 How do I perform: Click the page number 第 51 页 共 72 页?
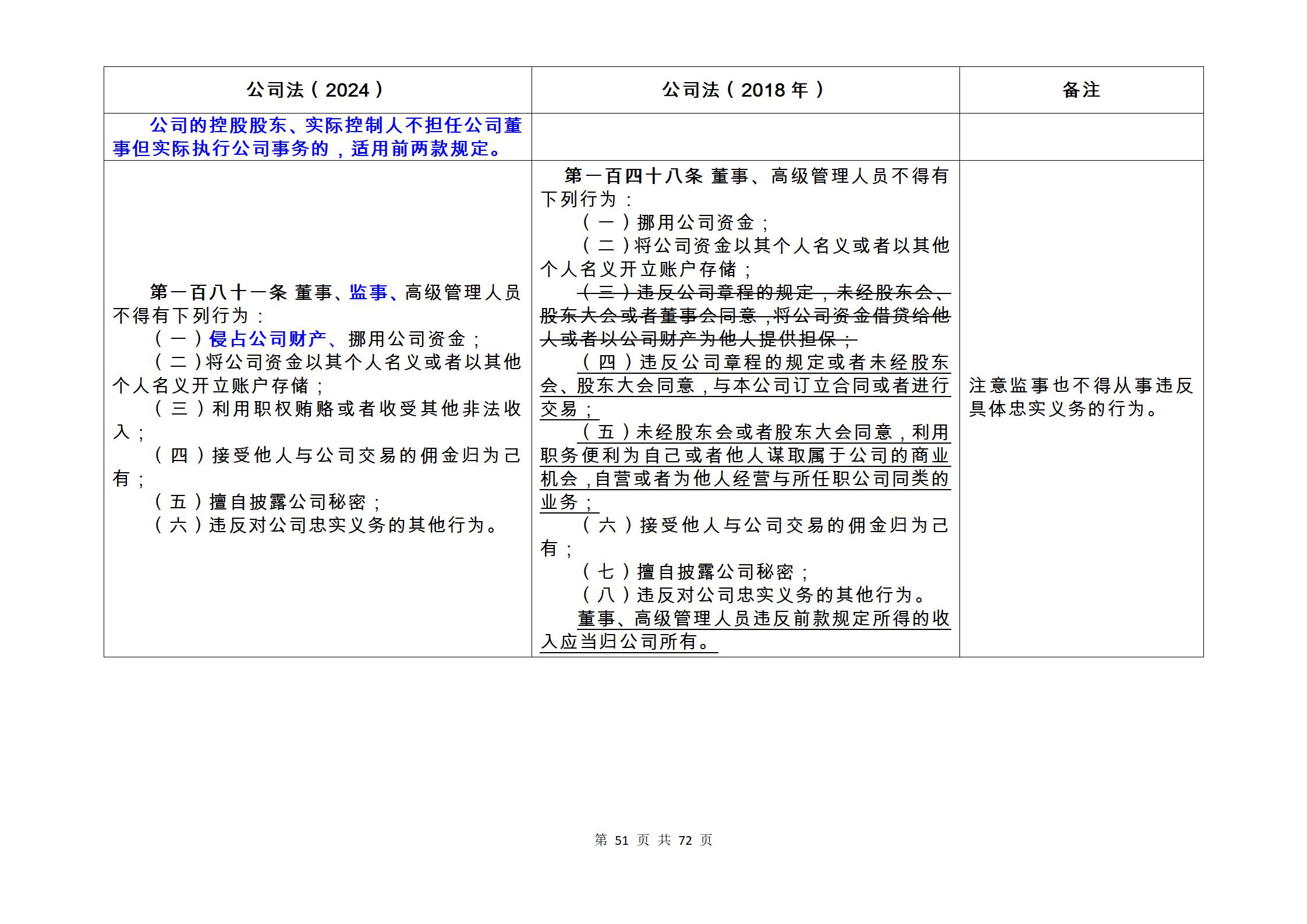pyautogui.click(x=653, y=840)
